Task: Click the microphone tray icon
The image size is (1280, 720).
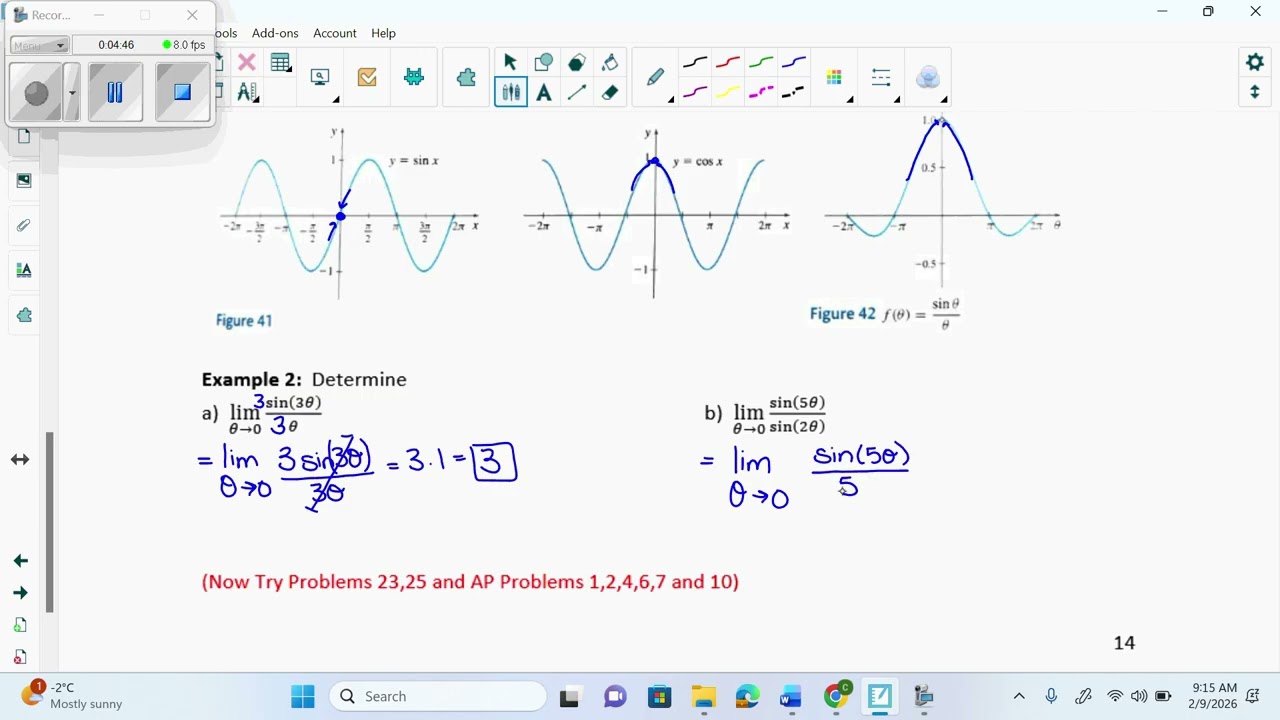Action: pos(1051,696)
